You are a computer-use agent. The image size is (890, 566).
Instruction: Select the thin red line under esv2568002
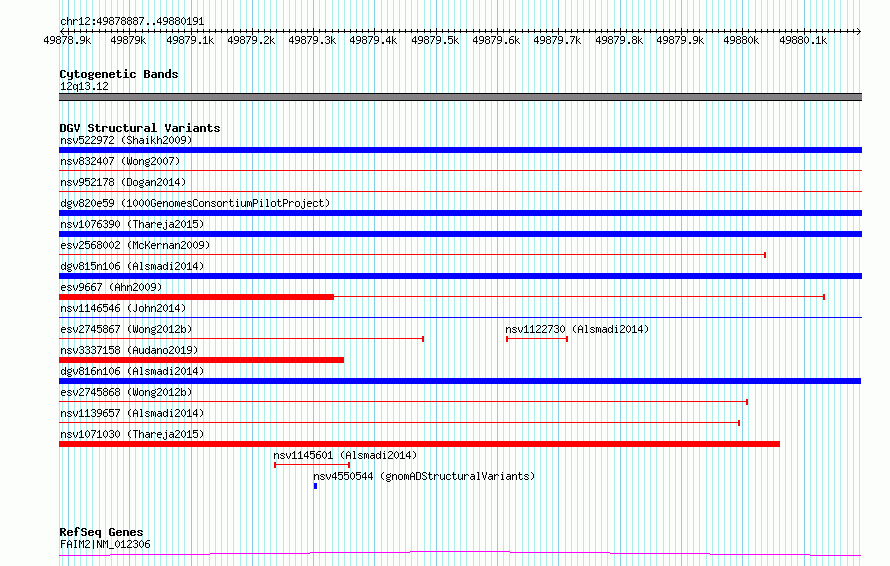(413, 255)
